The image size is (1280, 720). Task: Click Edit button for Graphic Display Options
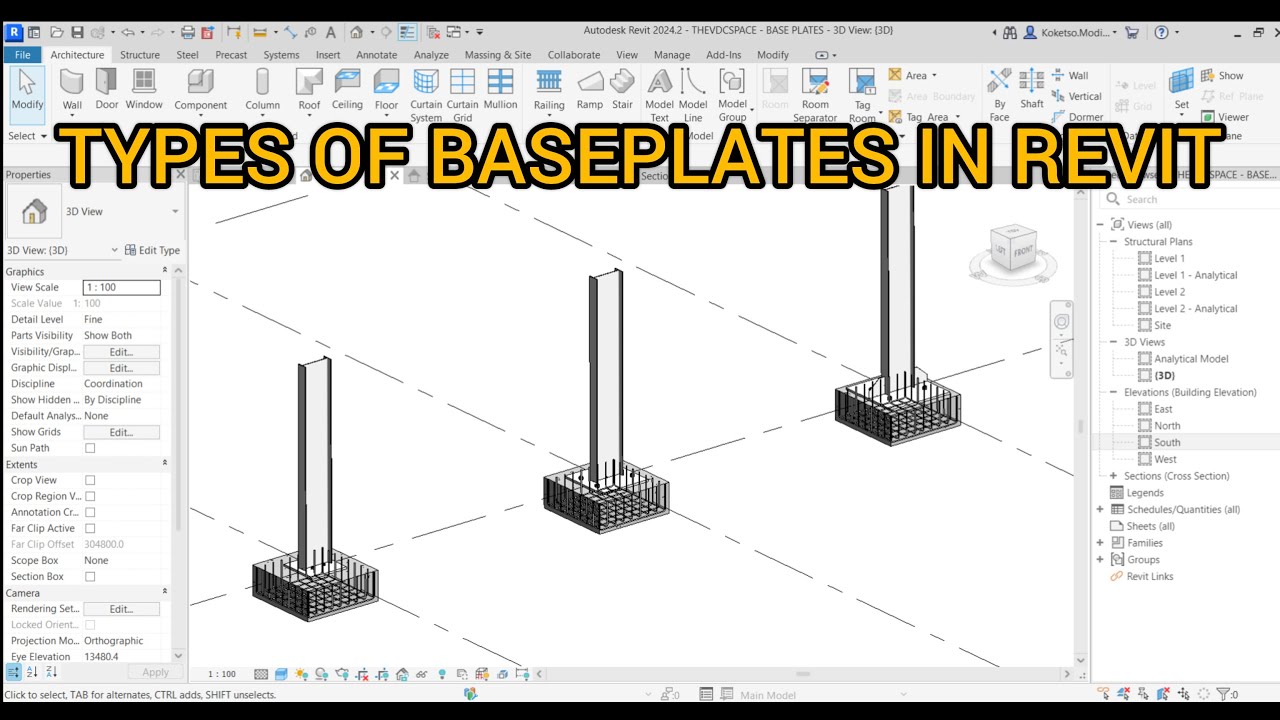pos(121,368)
